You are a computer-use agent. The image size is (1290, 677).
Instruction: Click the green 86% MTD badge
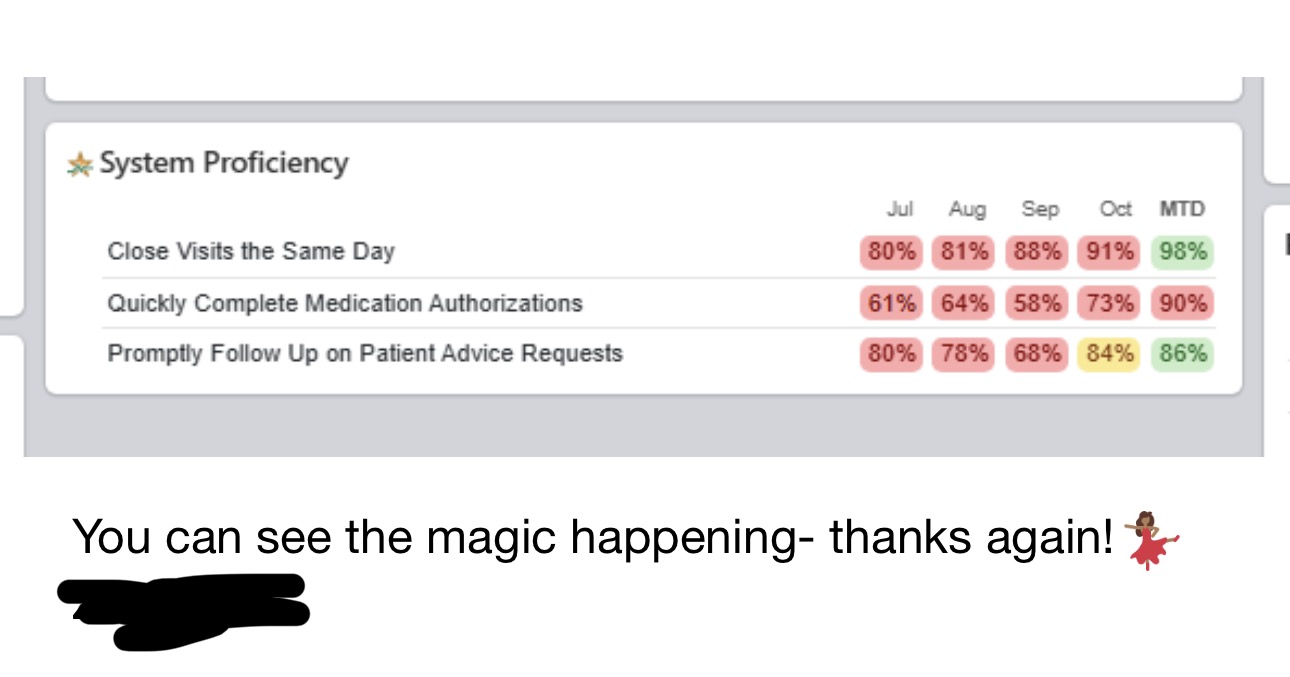click(x=1183, y=354)
